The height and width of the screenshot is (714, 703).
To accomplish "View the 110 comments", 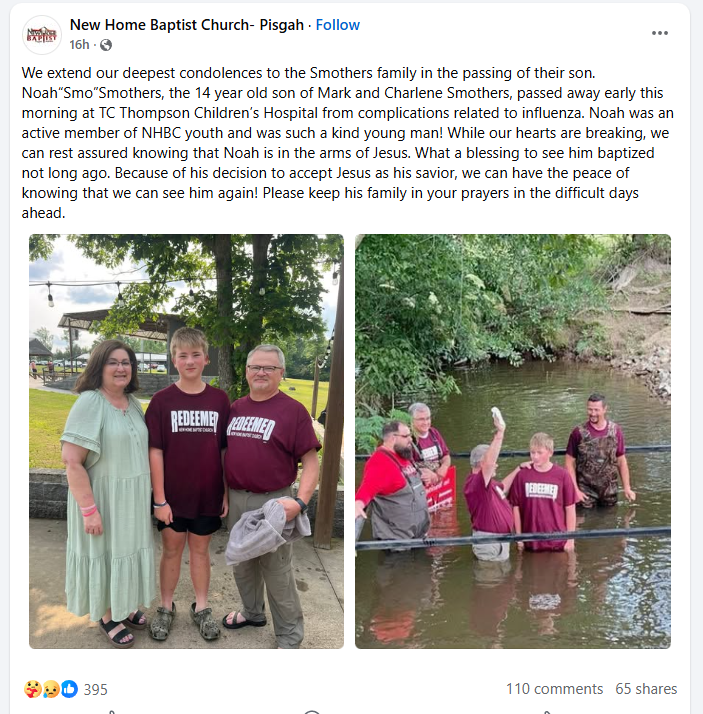I will [554, 688].
